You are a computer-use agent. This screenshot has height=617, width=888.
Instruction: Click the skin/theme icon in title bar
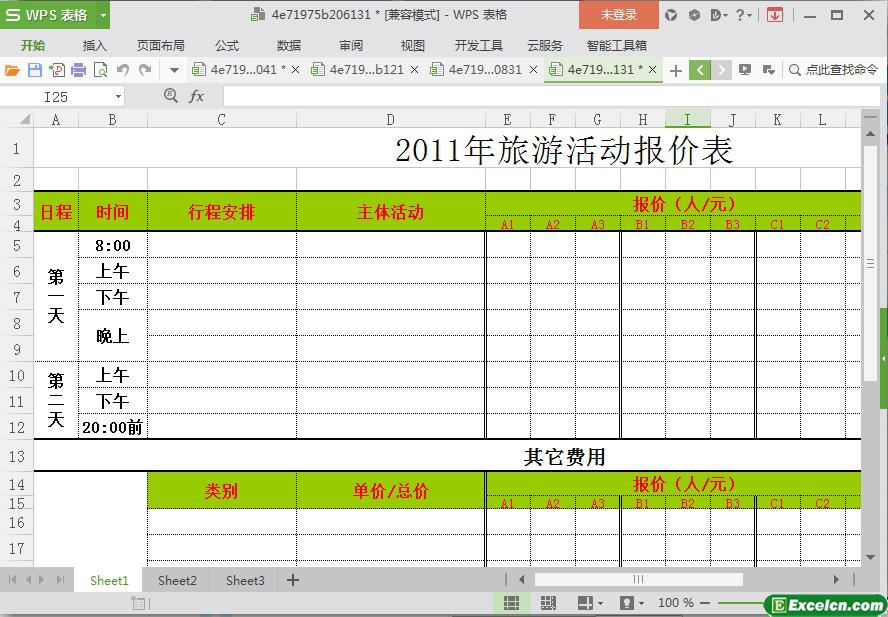point(671,15)
